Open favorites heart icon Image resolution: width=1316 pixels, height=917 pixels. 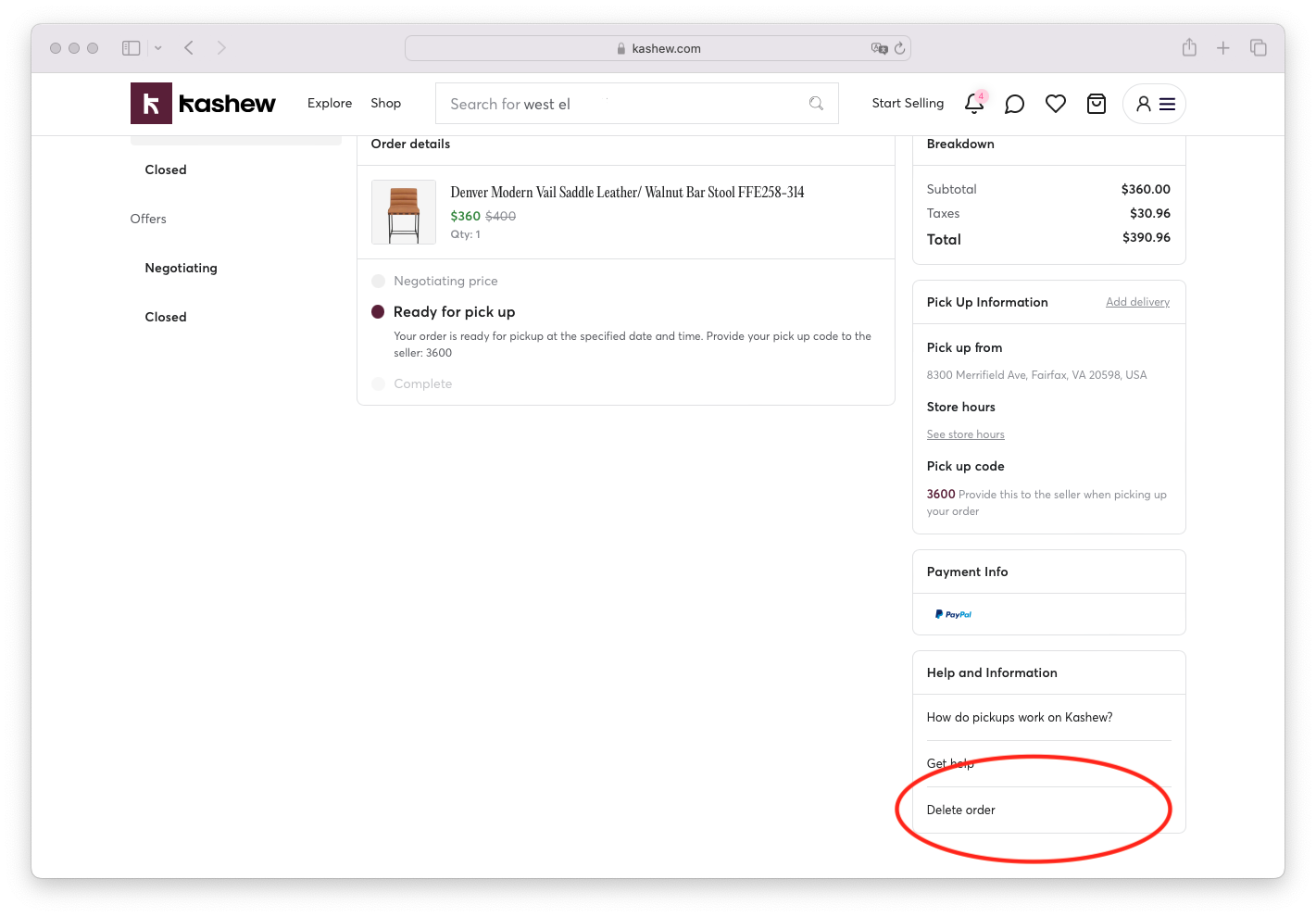click(x=1056, y=104)
